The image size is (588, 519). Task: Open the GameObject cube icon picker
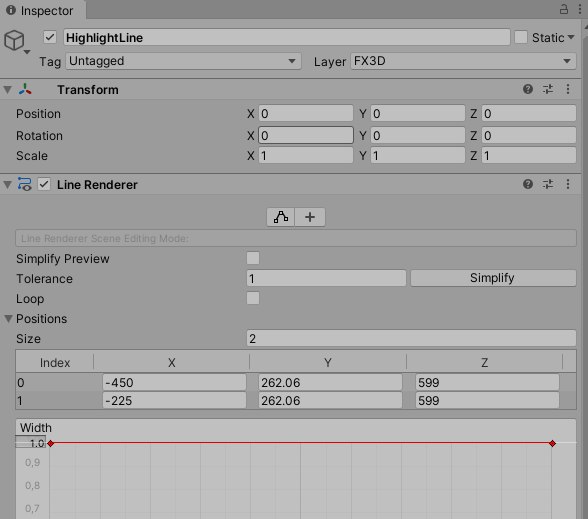click(15, 40)
